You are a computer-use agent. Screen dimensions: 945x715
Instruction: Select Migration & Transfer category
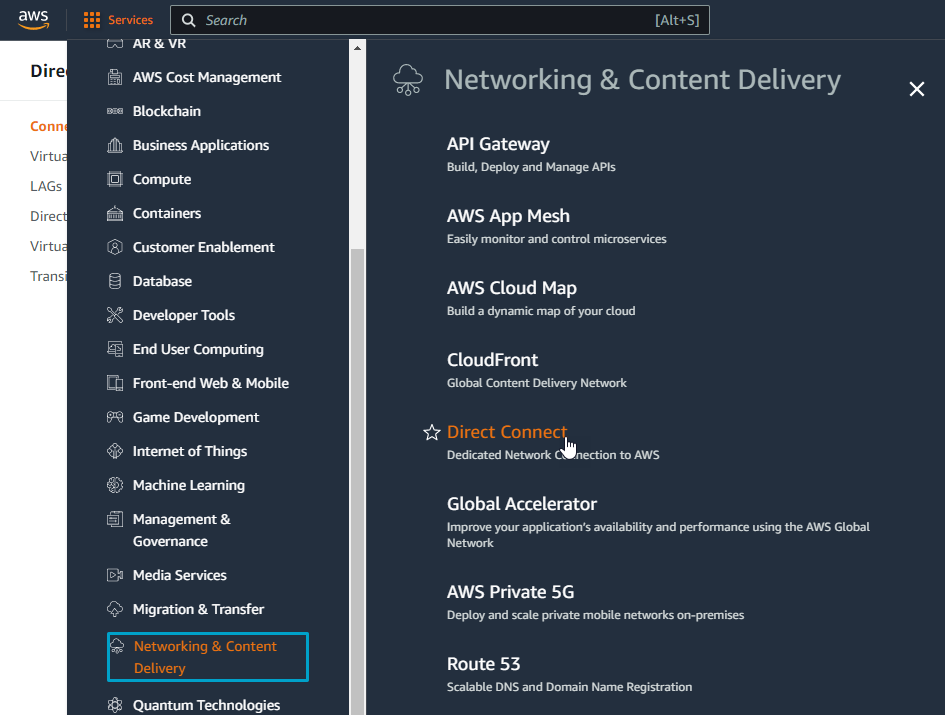coord(198,609)
